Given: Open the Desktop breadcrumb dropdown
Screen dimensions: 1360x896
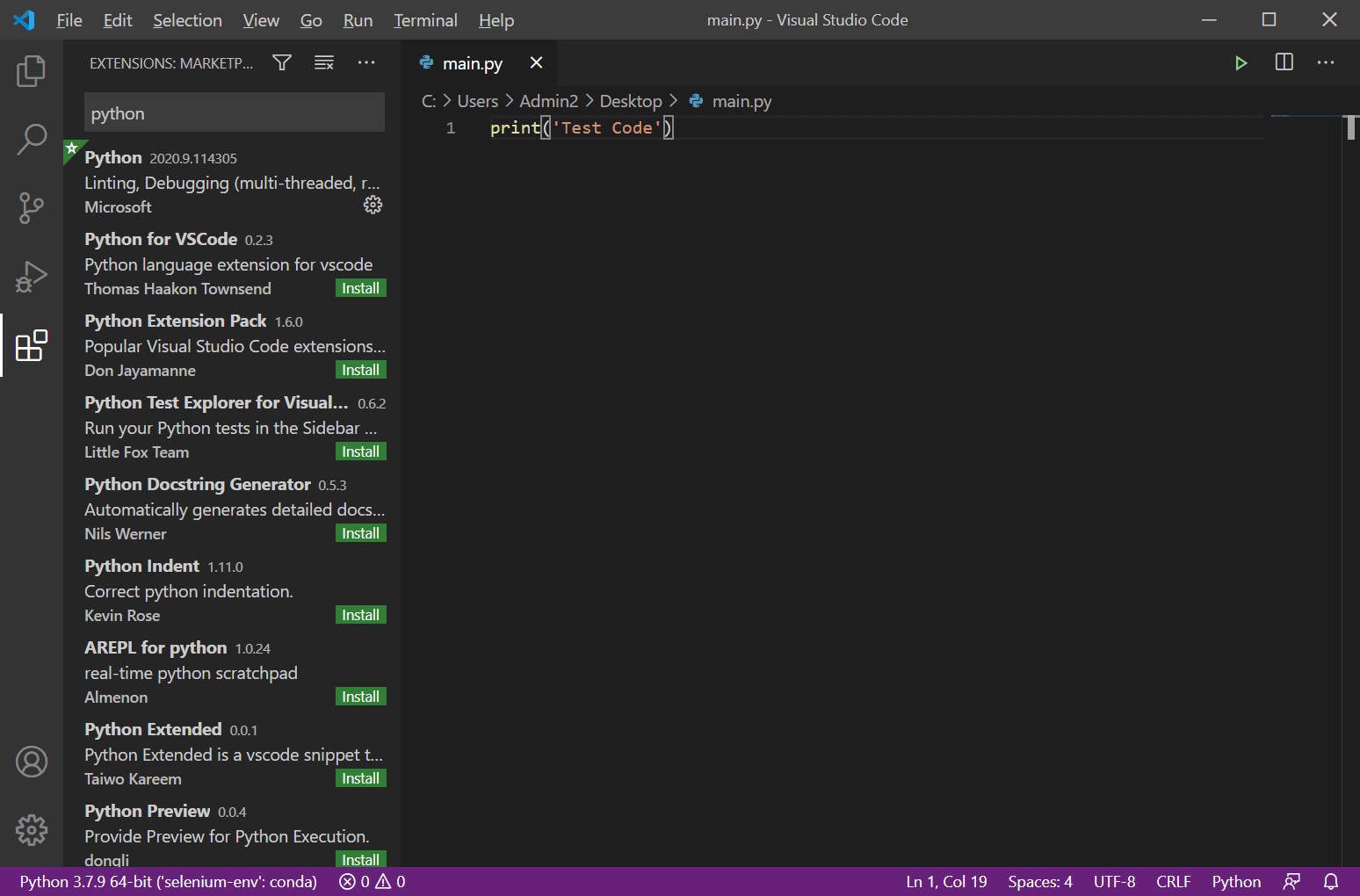Looking at the screenshot, I should (631, 100).
